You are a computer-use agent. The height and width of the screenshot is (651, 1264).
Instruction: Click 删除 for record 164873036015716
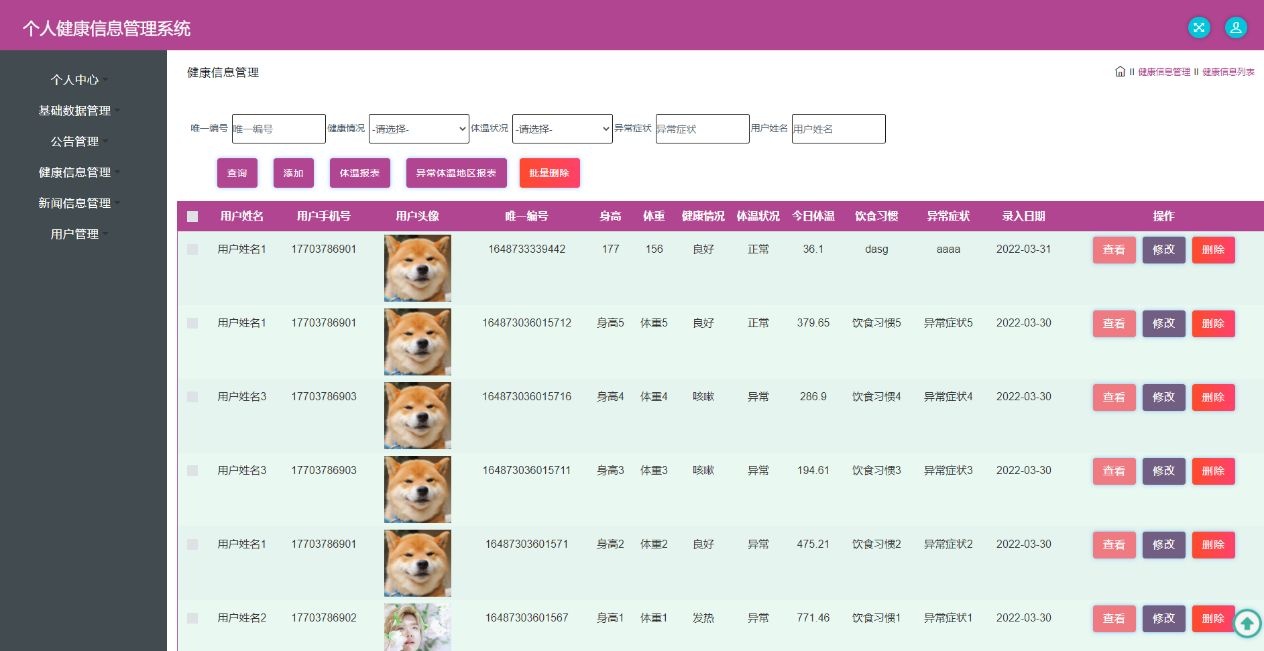(x=1213, y=398)
